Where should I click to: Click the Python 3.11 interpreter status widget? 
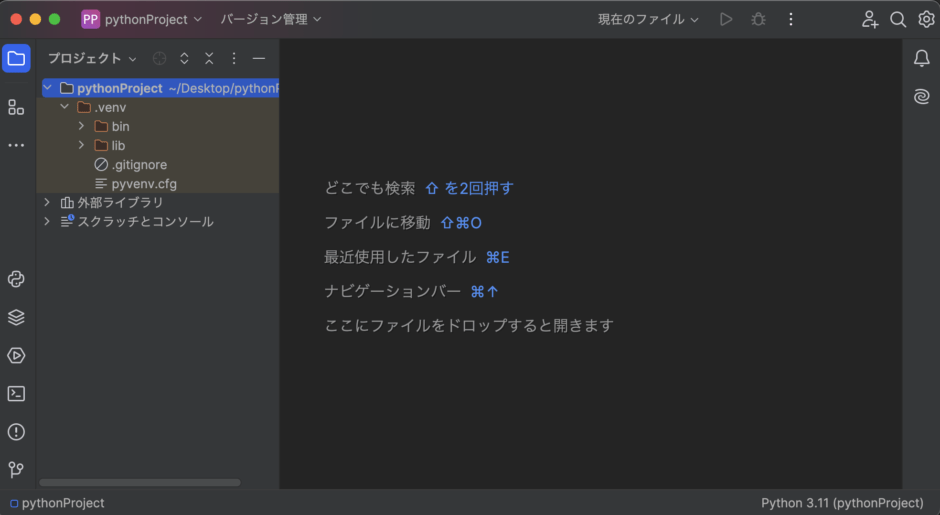click(842, 503)
